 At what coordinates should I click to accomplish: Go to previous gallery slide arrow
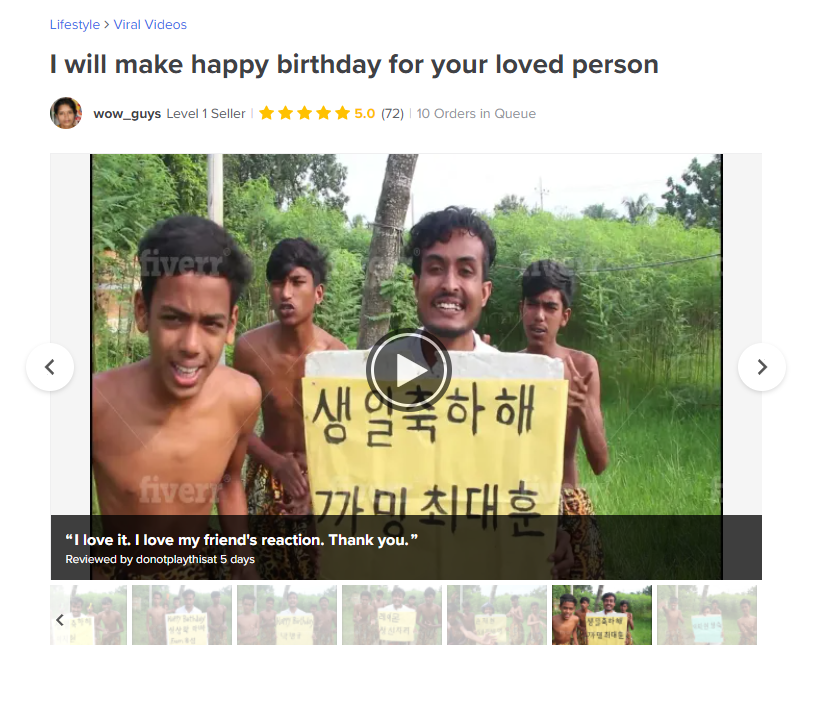pos(50,367)
